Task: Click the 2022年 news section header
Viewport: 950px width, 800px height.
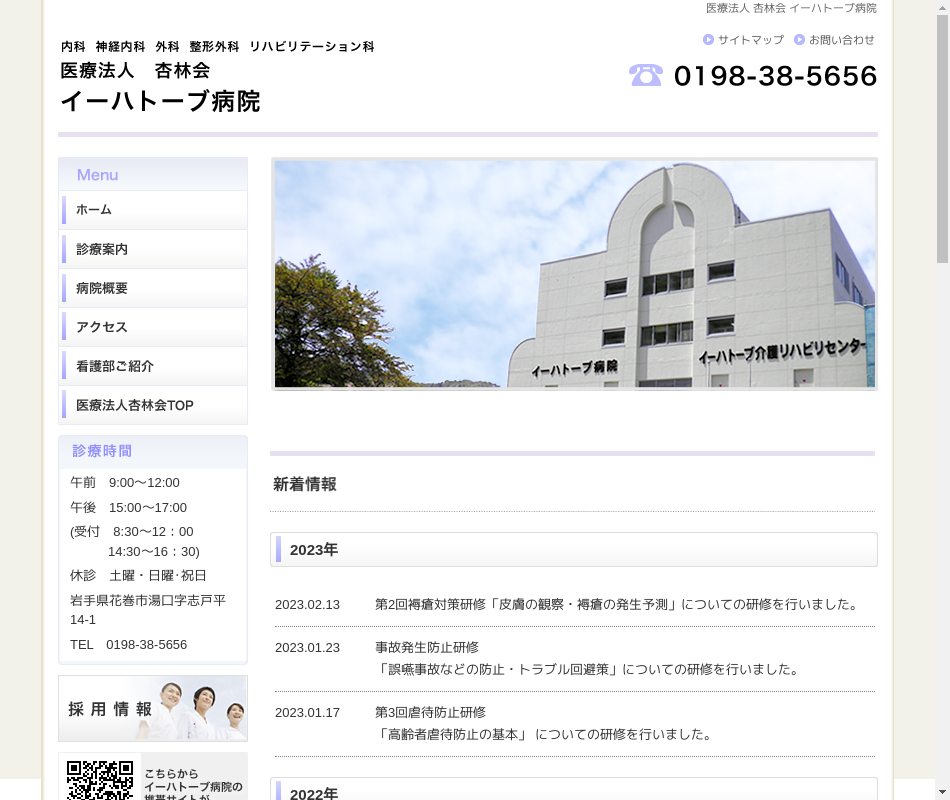Action: pyautogui.click(x=574, y=791)
